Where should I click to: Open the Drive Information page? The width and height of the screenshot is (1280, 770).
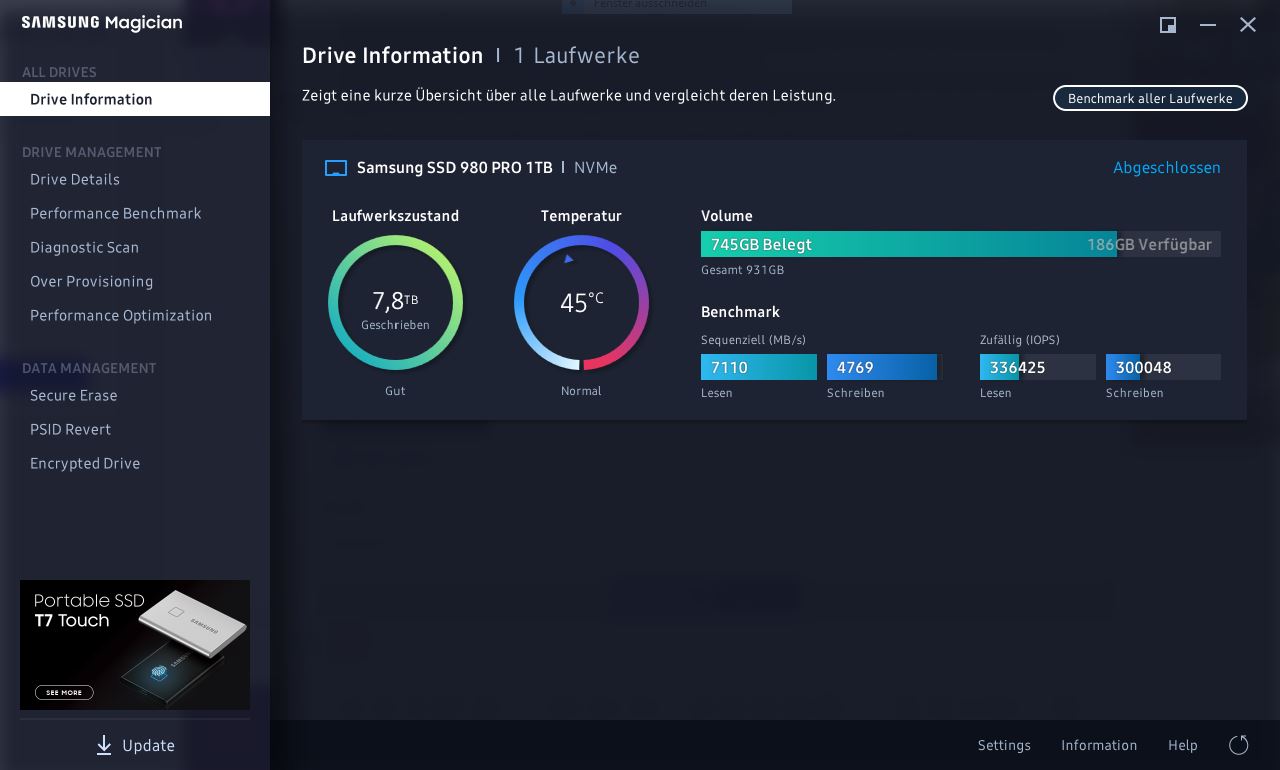135,99
